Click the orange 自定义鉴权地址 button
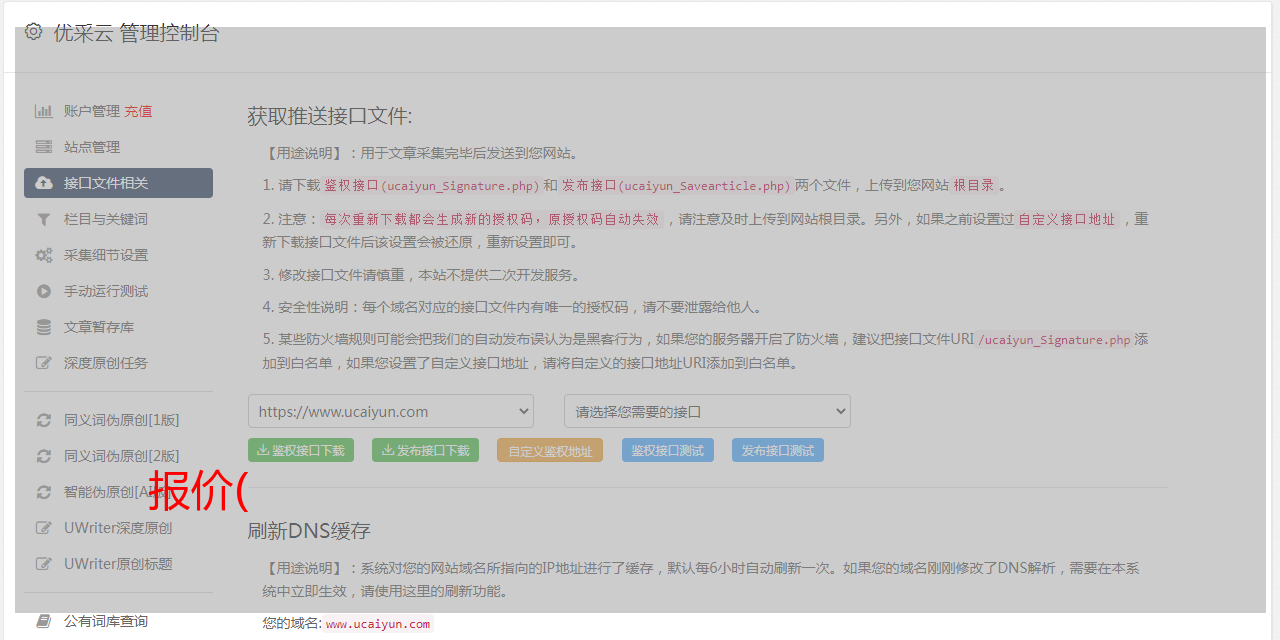The image size is (1280, 640). pyautogui.click(x=550, y=451)
